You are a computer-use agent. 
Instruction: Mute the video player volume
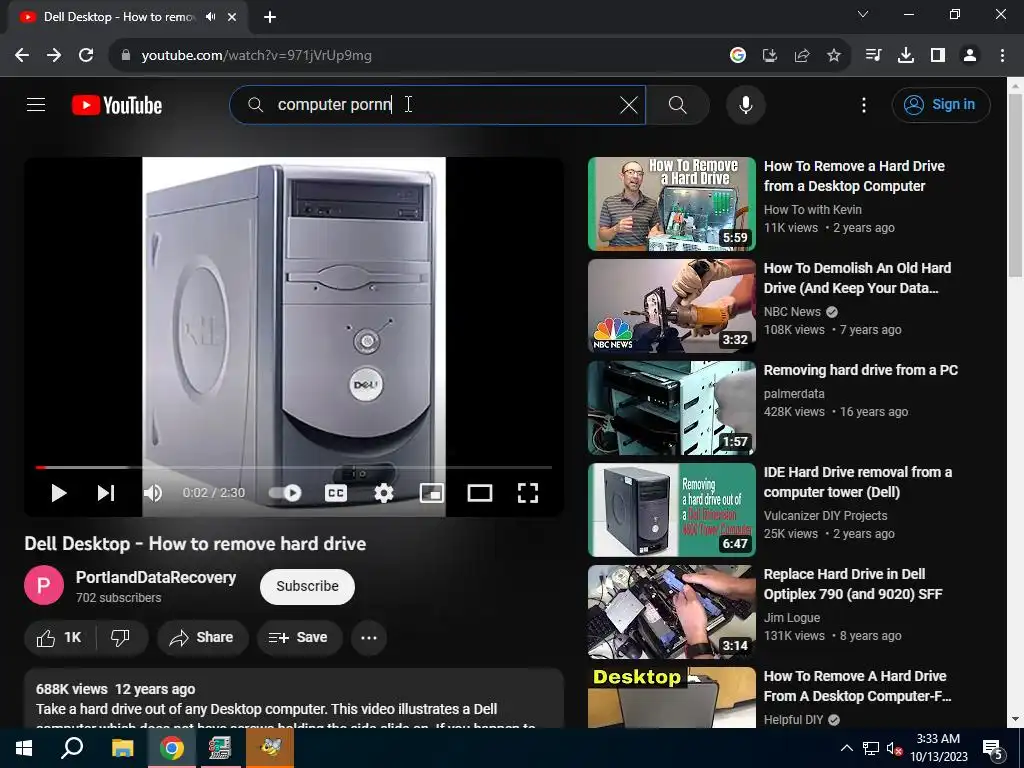click(x=153, y=493)
